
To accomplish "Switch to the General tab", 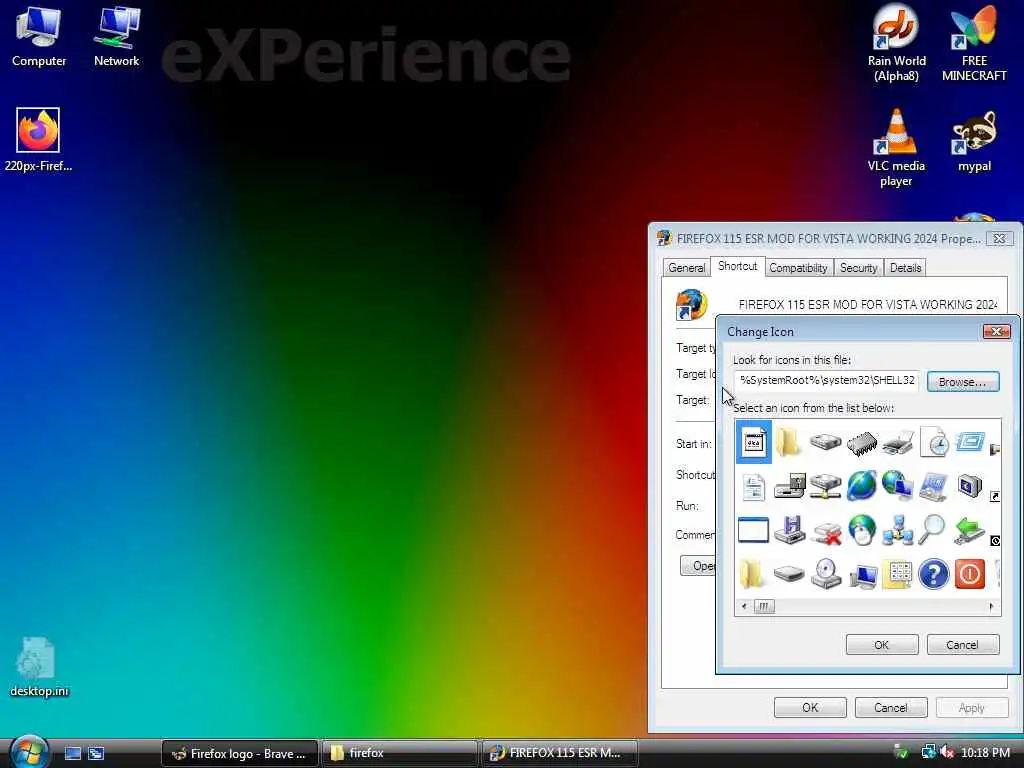I will [x=686, y=268].
